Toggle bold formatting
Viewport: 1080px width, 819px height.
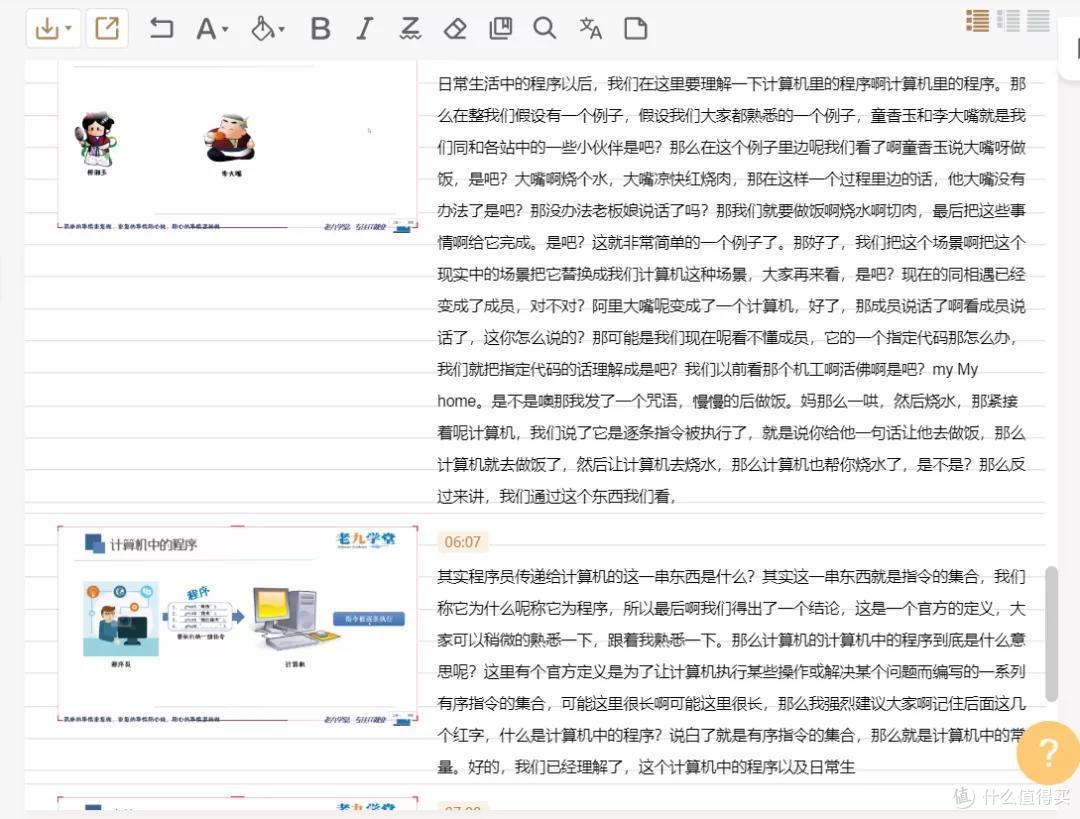coord(320,29)
